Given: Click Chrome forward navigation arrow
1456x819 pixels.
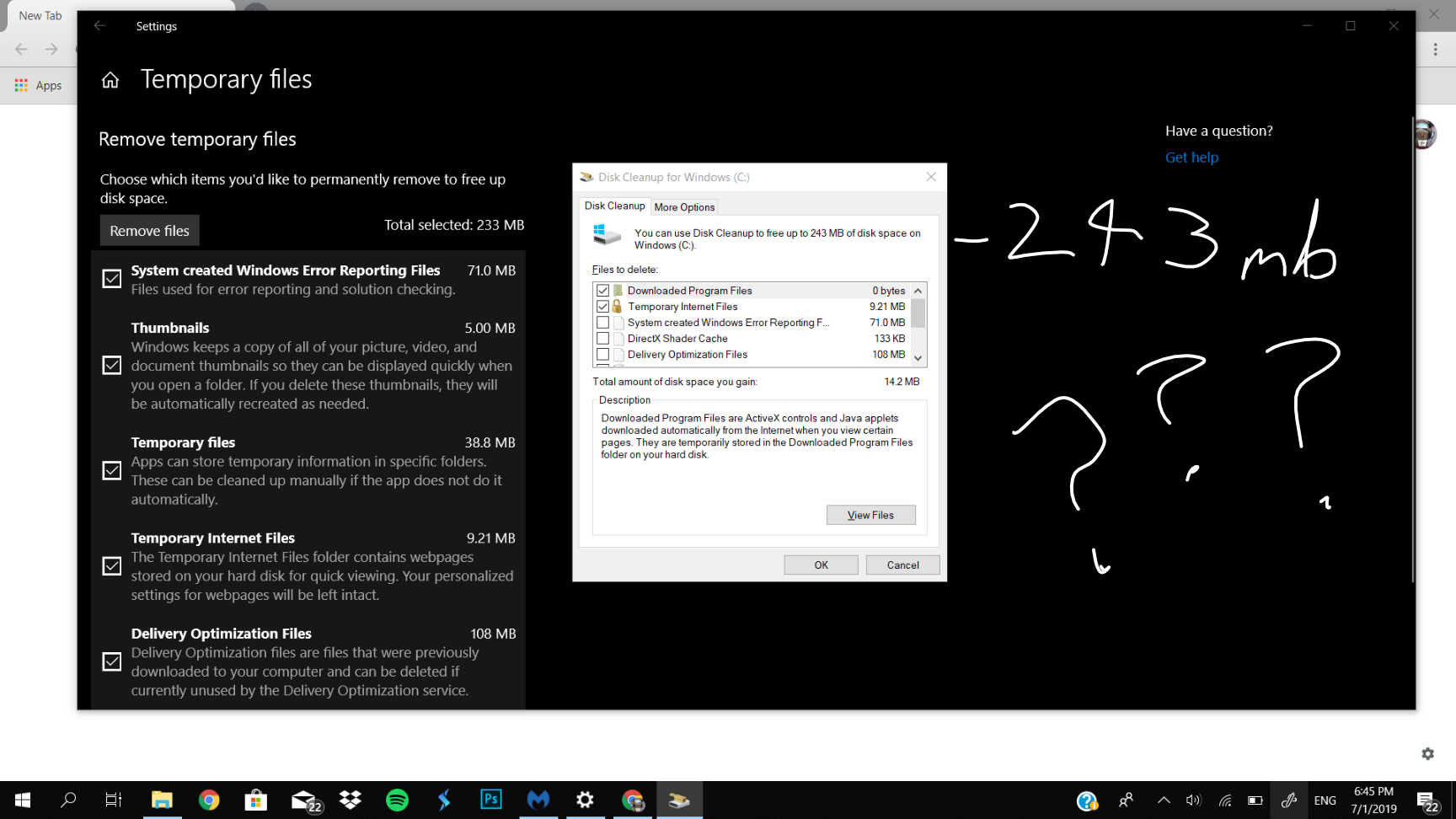Looking at the screenshot, I should pyautogui.click(x=51, y=50).
